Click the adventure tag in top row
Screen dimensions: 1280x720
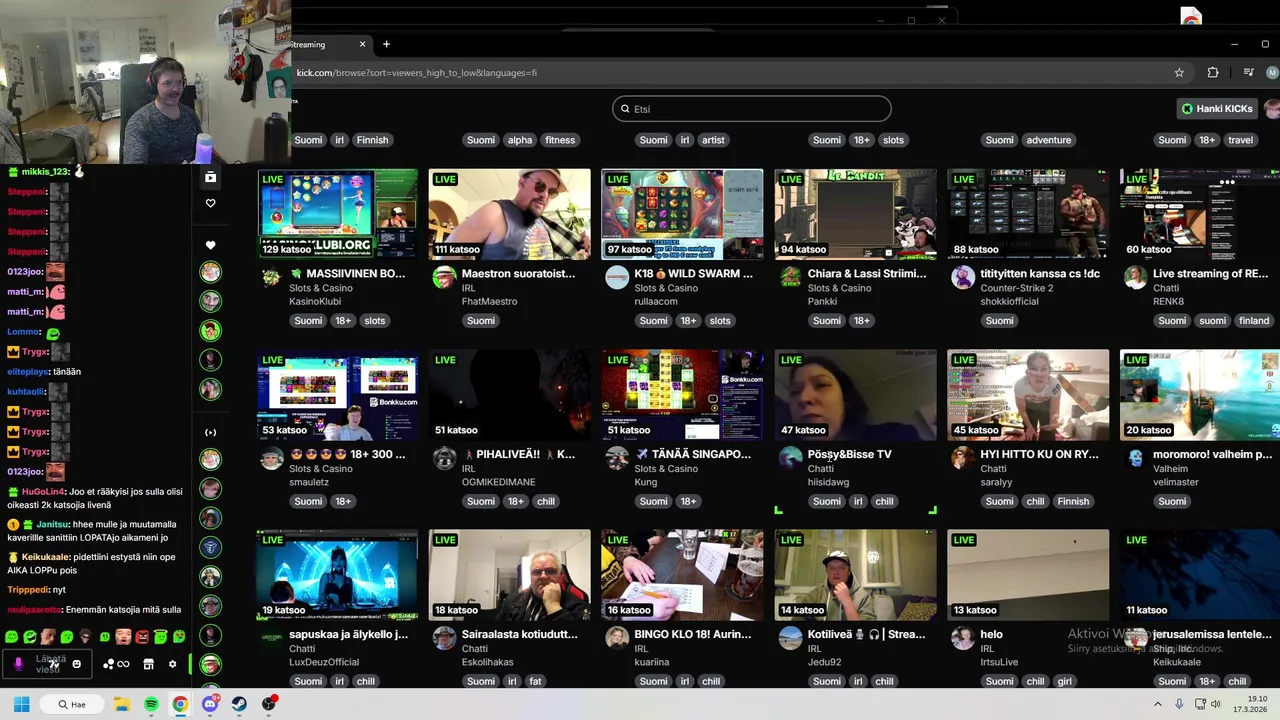pyautogui.click(x=1048, y=140)
